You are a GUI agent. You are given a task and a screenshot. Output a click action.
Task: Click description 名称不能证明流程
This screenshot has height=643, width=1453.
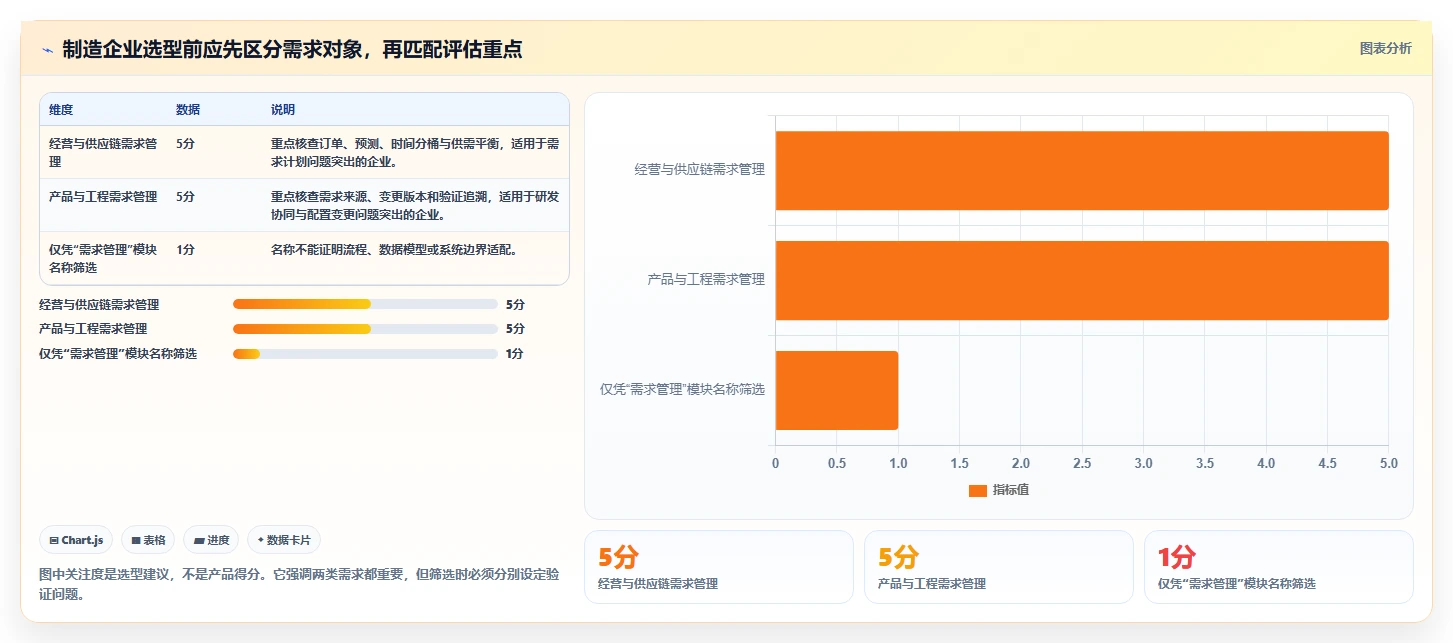click(394, 250)
